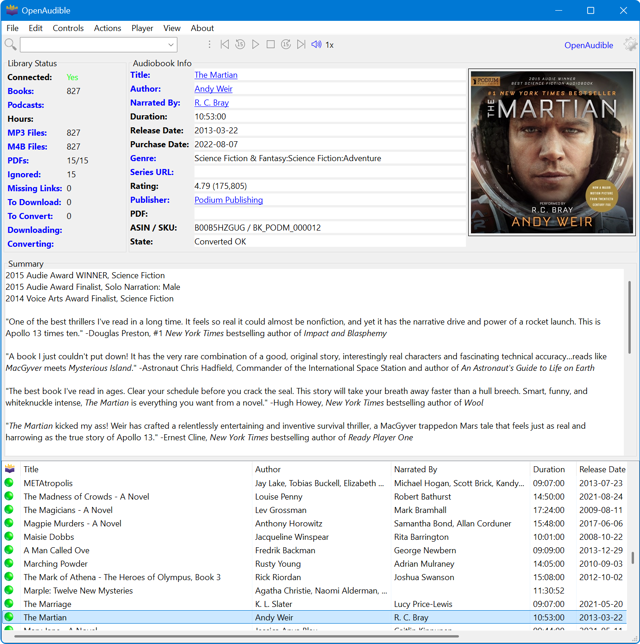
Task: Sort the list by Title column
Action: pyautogui.click(x=136, y=469)
